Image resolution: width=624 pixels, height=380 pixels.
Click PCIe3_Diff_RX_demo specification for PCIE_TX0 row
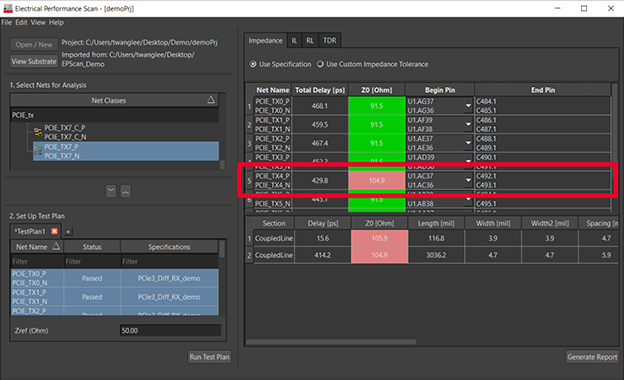pyautogui.click(x=169, y=278)
